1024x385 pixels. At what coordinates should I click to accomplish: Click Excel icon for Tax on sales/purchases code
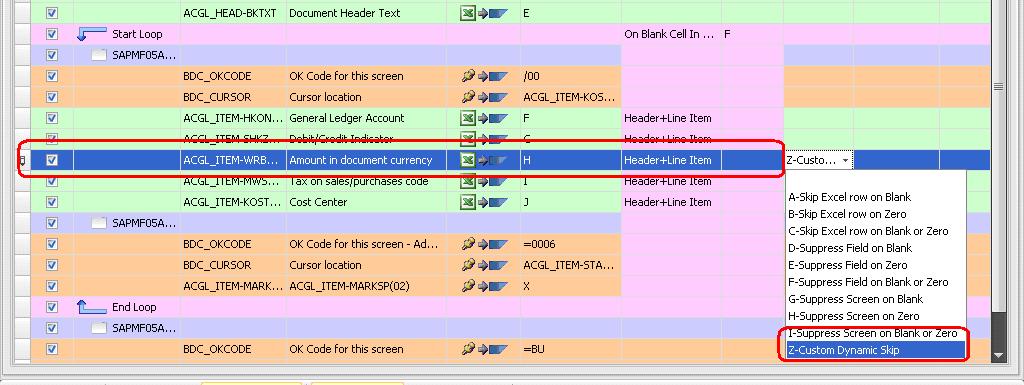(467, 181)
